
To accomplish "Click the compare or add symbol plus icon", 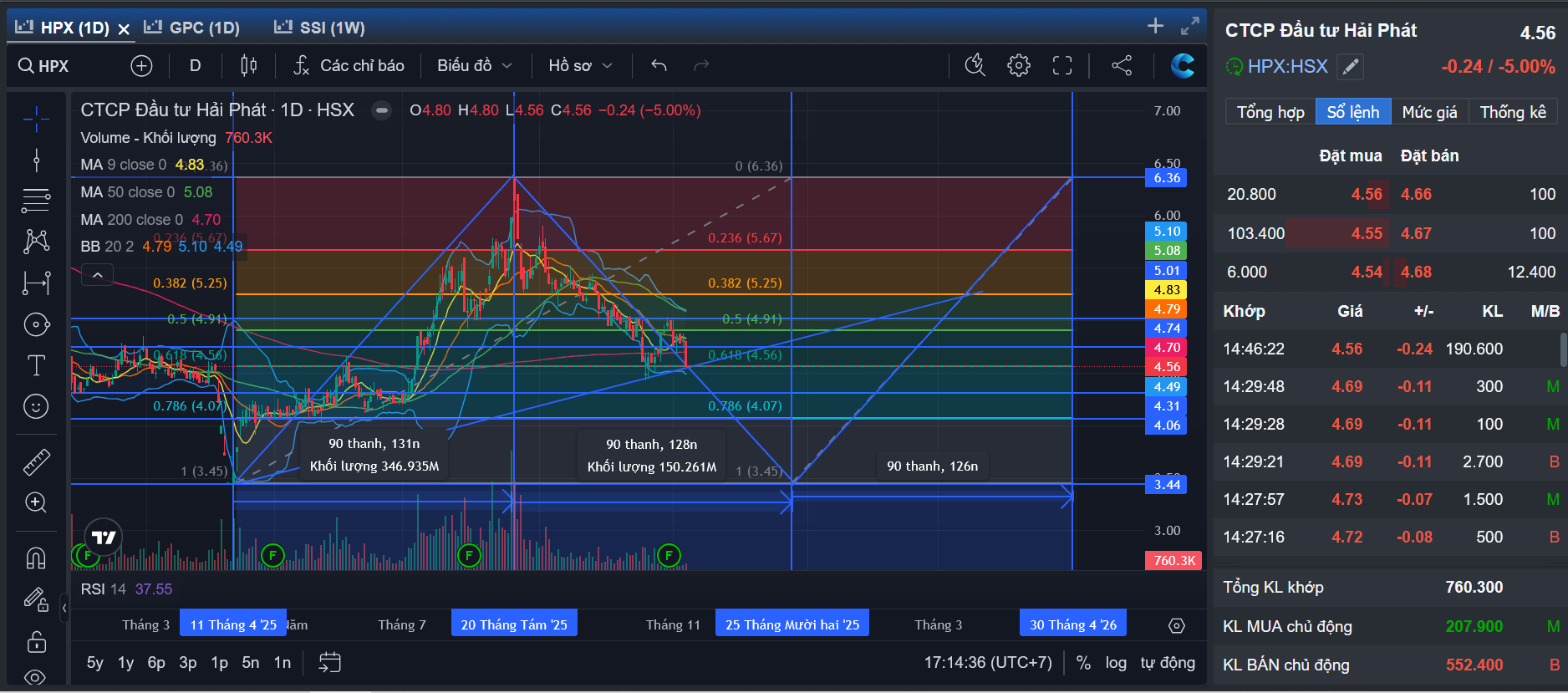I will 141,65.
